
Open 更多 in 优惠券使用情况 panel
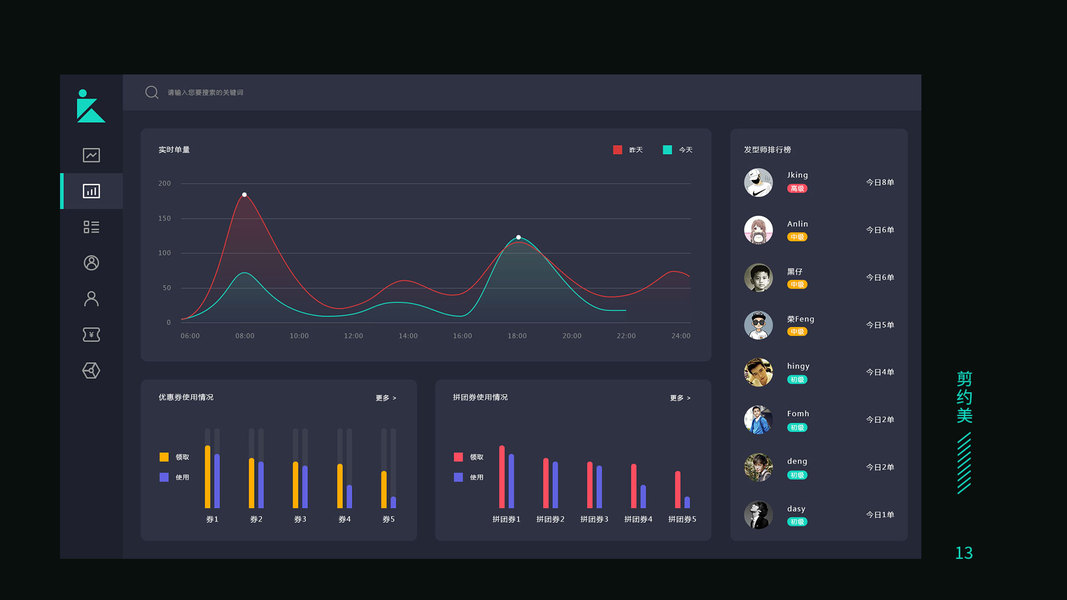point(386,398)
